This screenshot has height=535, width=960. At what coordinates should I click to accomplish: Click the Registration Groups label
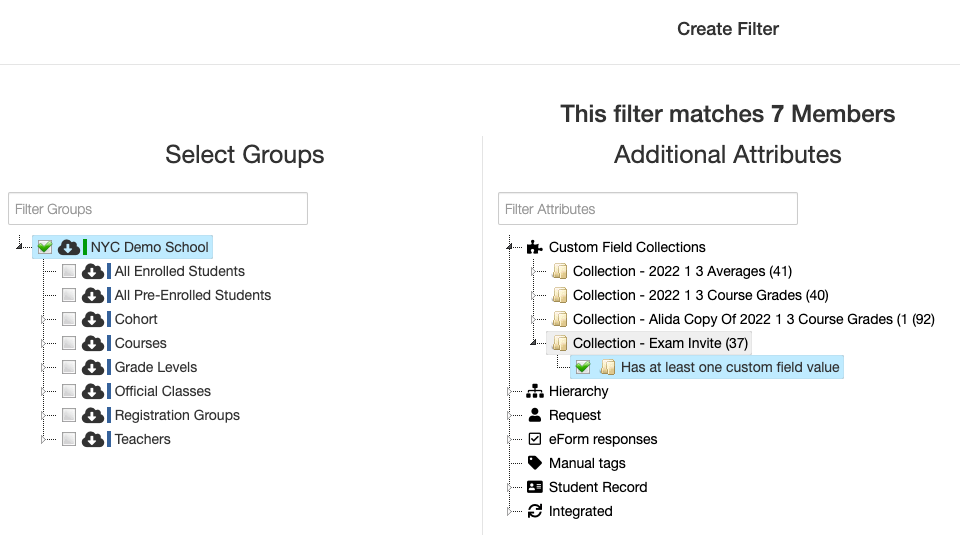coord(177,415)
